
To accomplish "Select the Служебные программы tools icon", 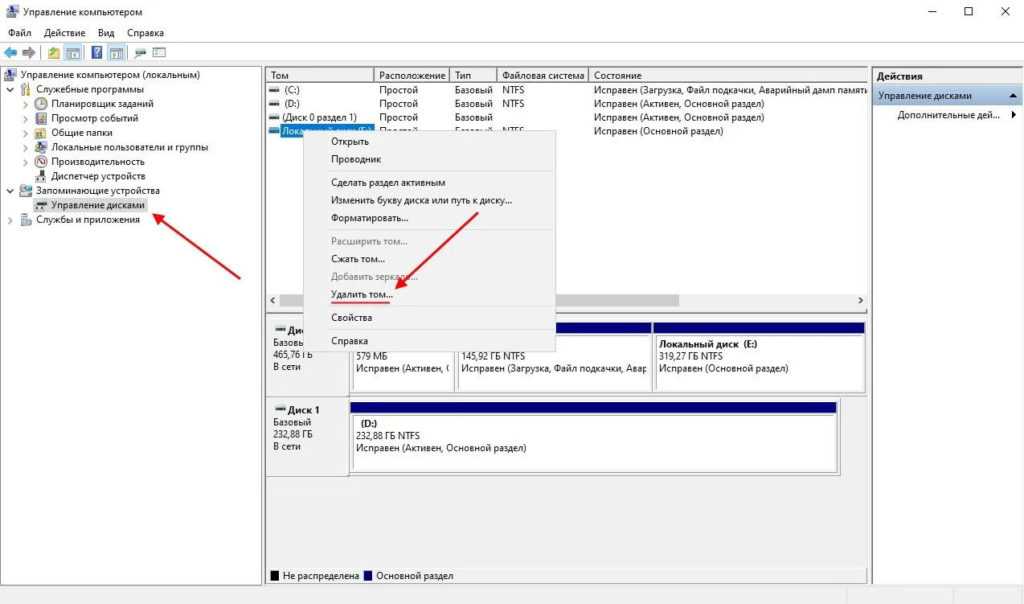I will click(25, 89).
